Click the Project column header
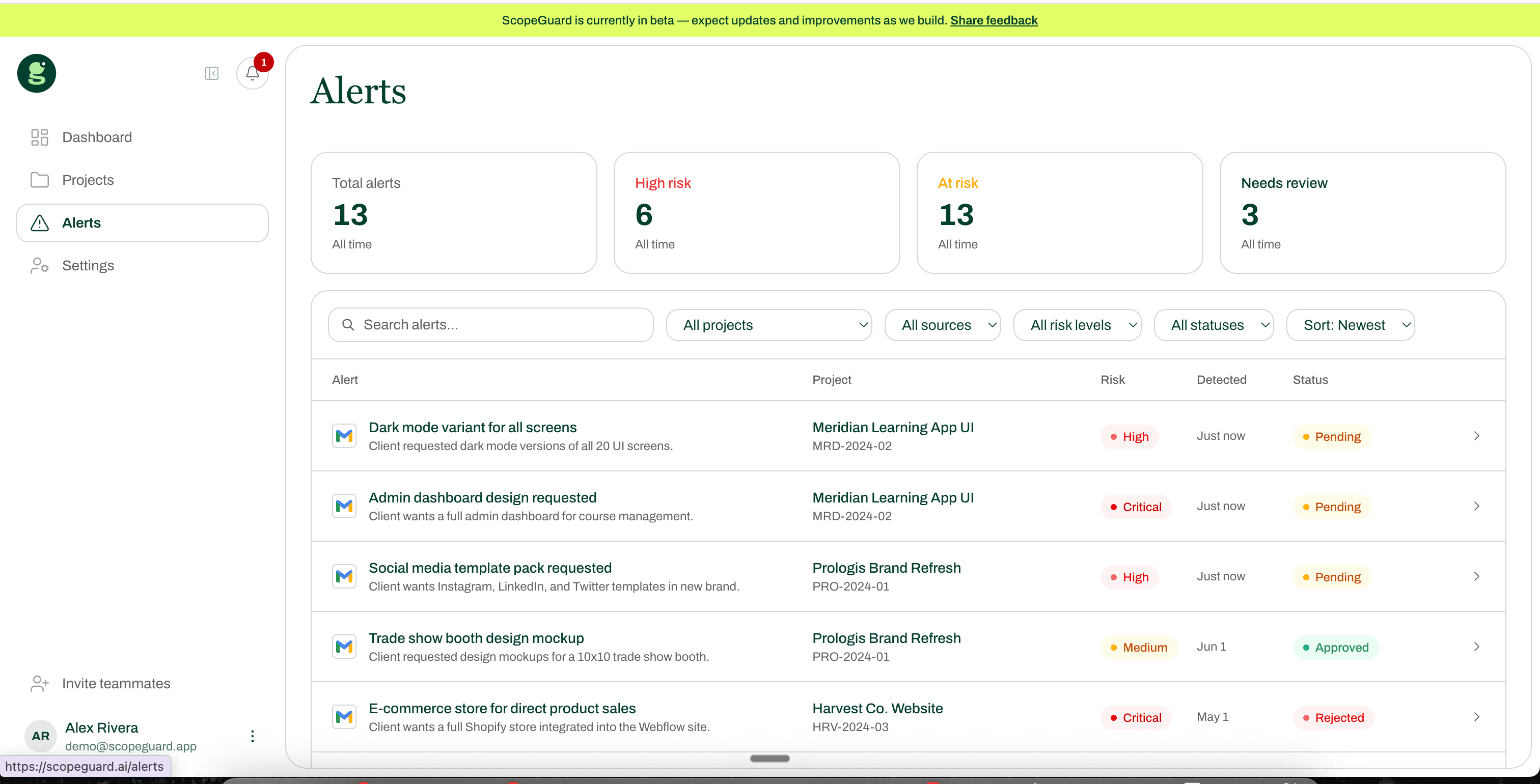1540x784 pixels. click(x=832, y=379)
